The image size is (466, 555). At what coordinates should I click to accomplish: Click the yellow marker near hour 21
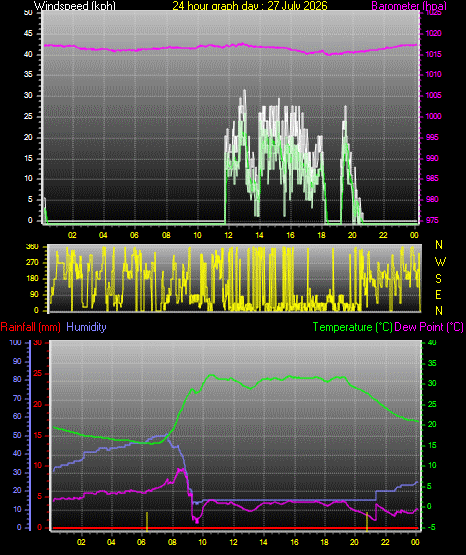click(x=367, y=521)
